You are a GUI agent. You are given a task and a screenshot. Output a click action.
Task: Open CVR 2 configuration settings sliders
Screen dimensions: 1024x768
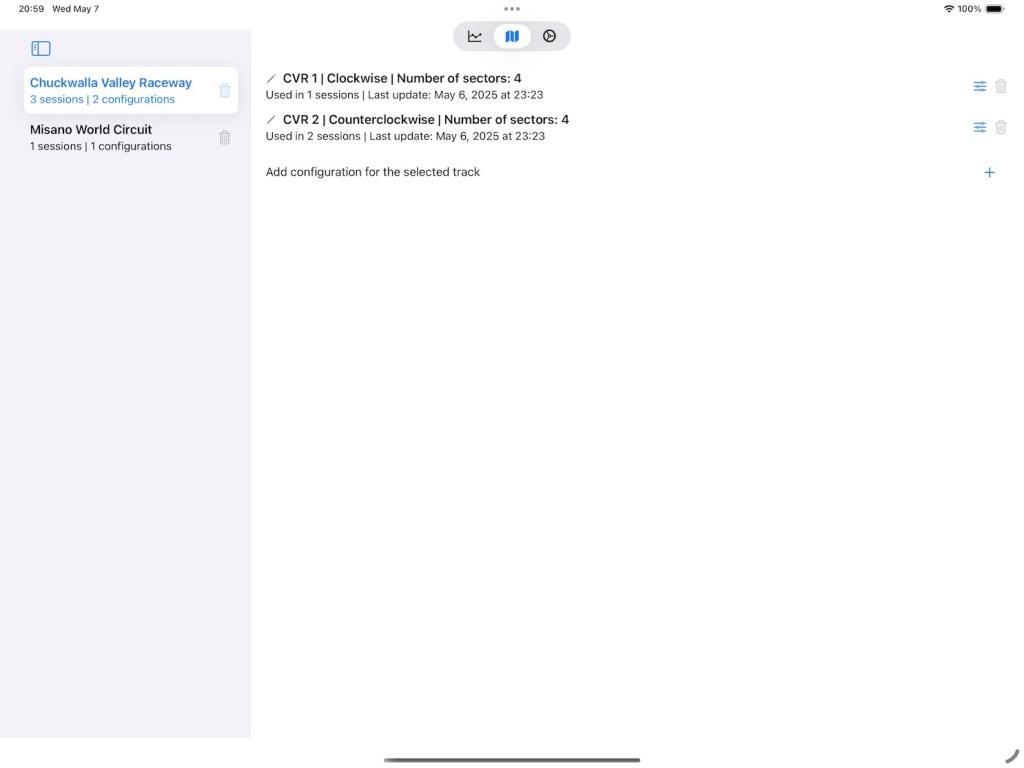pyautogui.click(x=980, y=127)
